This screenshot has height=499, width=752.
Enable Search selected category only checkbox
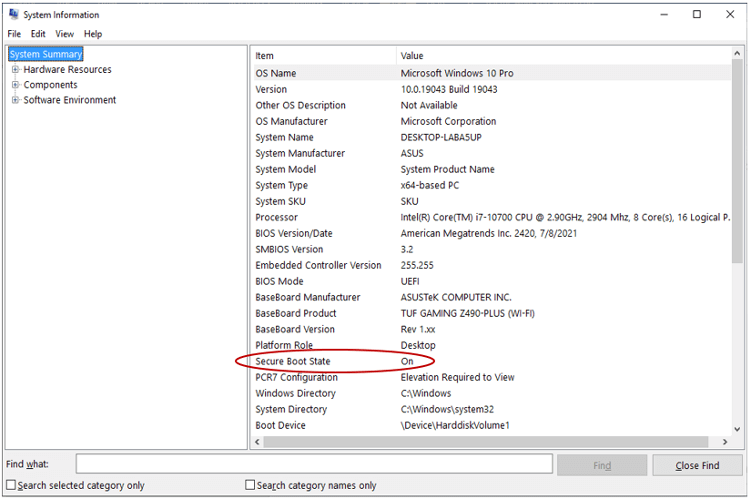click(11, 486)
